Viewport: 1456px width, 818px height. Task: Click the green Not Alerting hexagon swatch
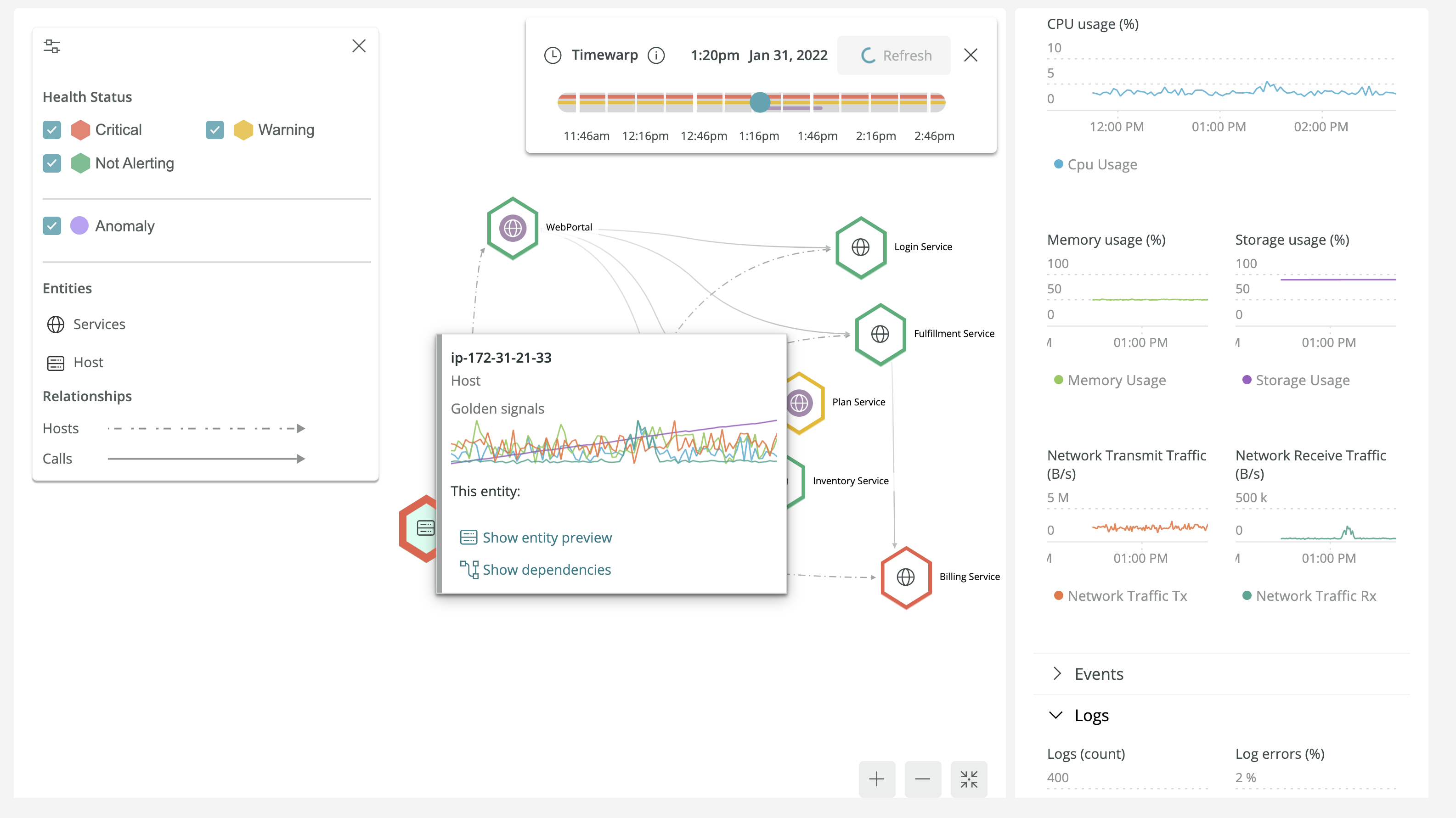coord(81,163)
